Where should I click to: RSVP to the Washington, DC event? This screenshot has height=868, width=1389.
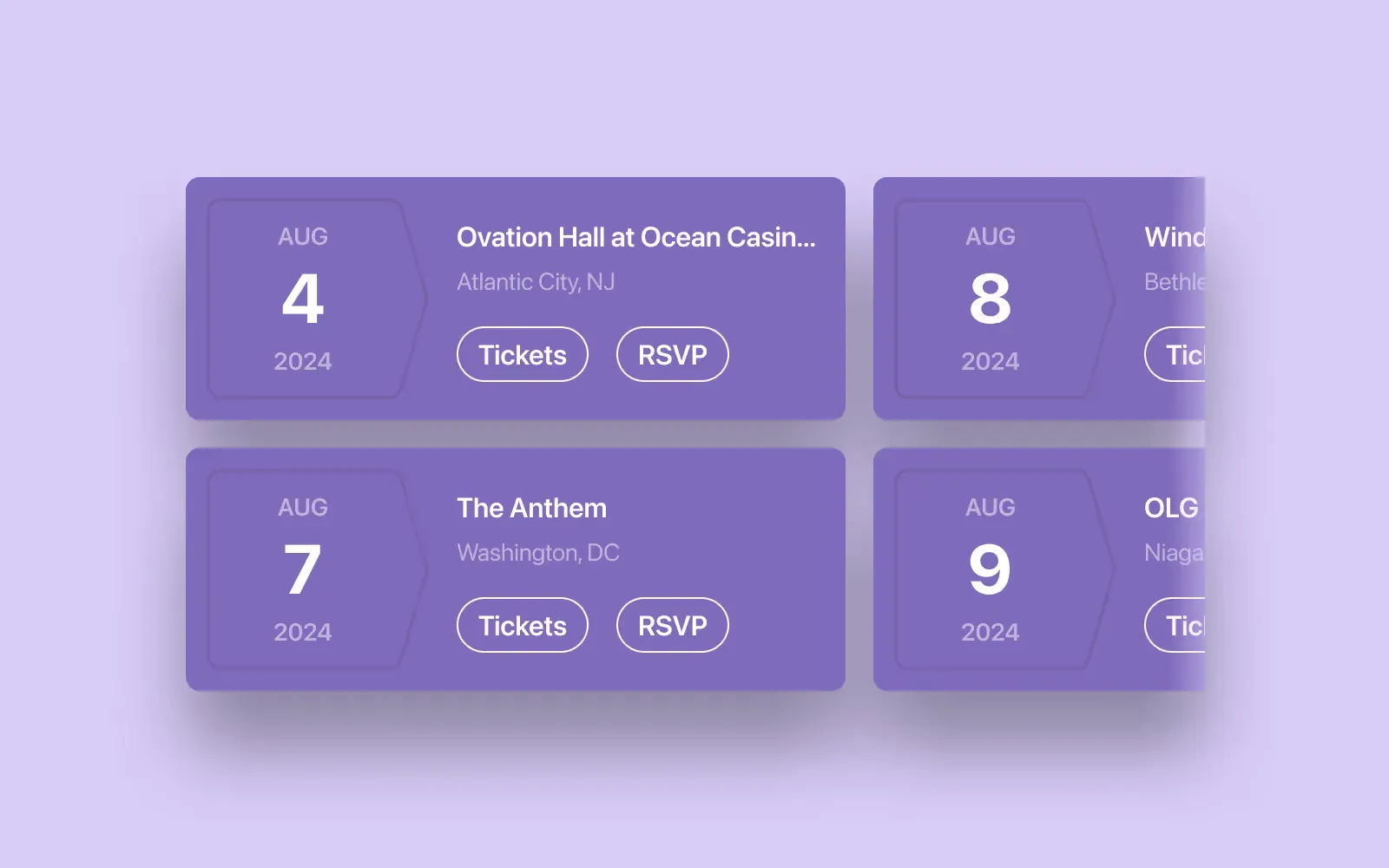point(672,625)
